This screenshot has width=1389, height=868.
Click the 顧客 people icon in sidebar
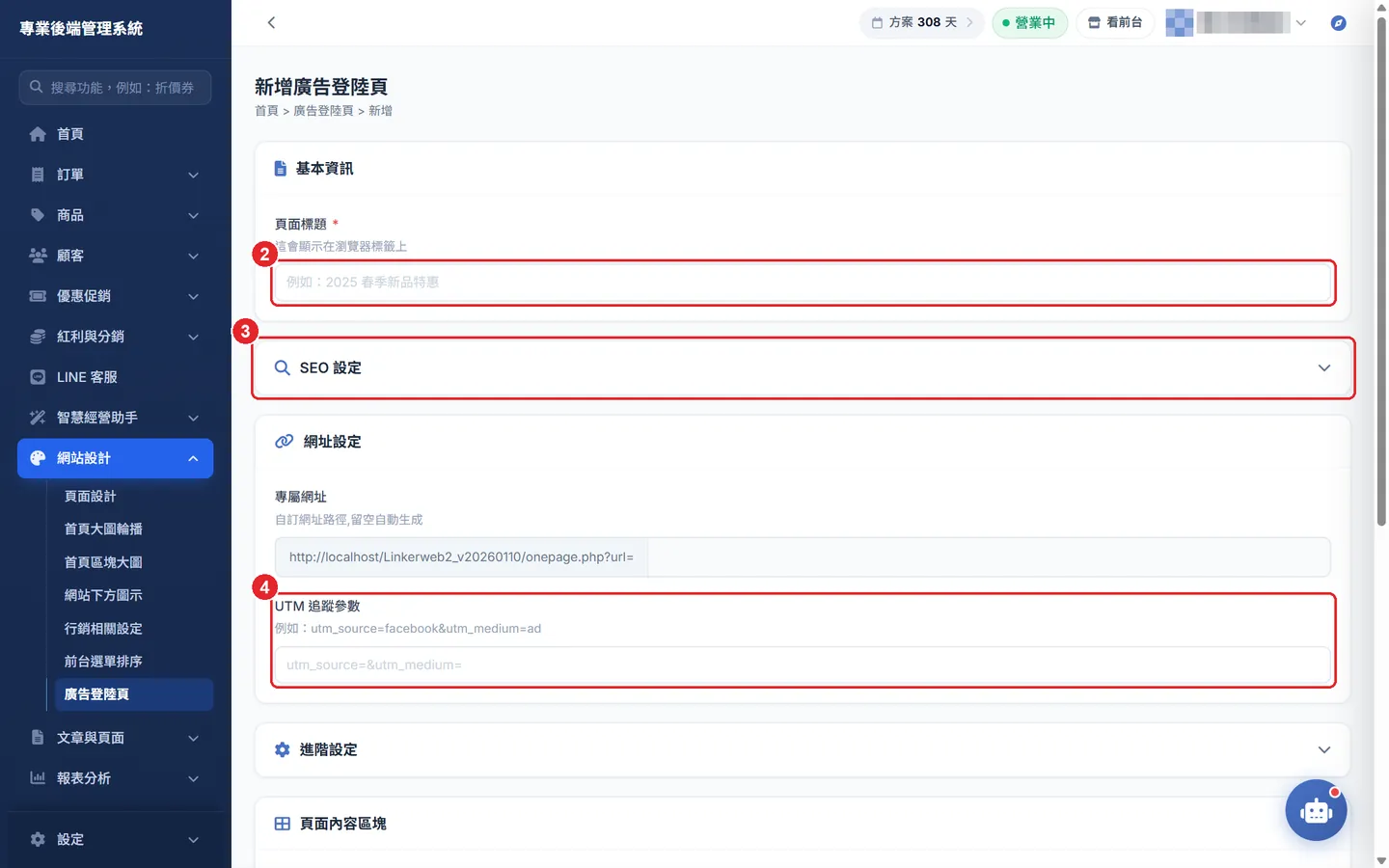pos(38,256)
